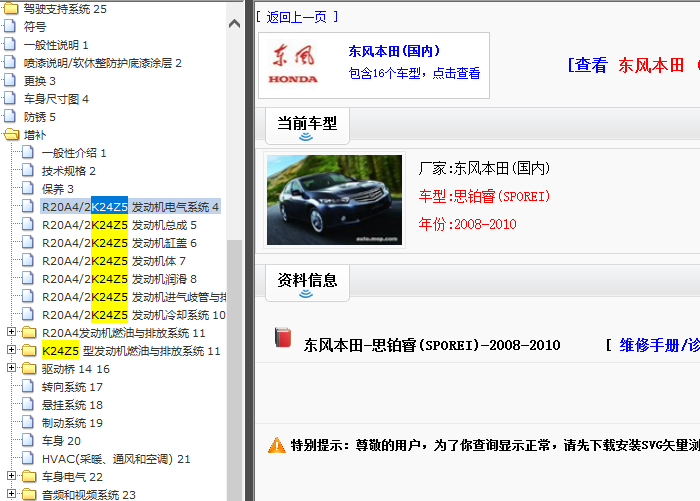Screen dimensions: 700x501
Task: Click folder icon of 驱动桥 14 16
Action: pos(29,368)
